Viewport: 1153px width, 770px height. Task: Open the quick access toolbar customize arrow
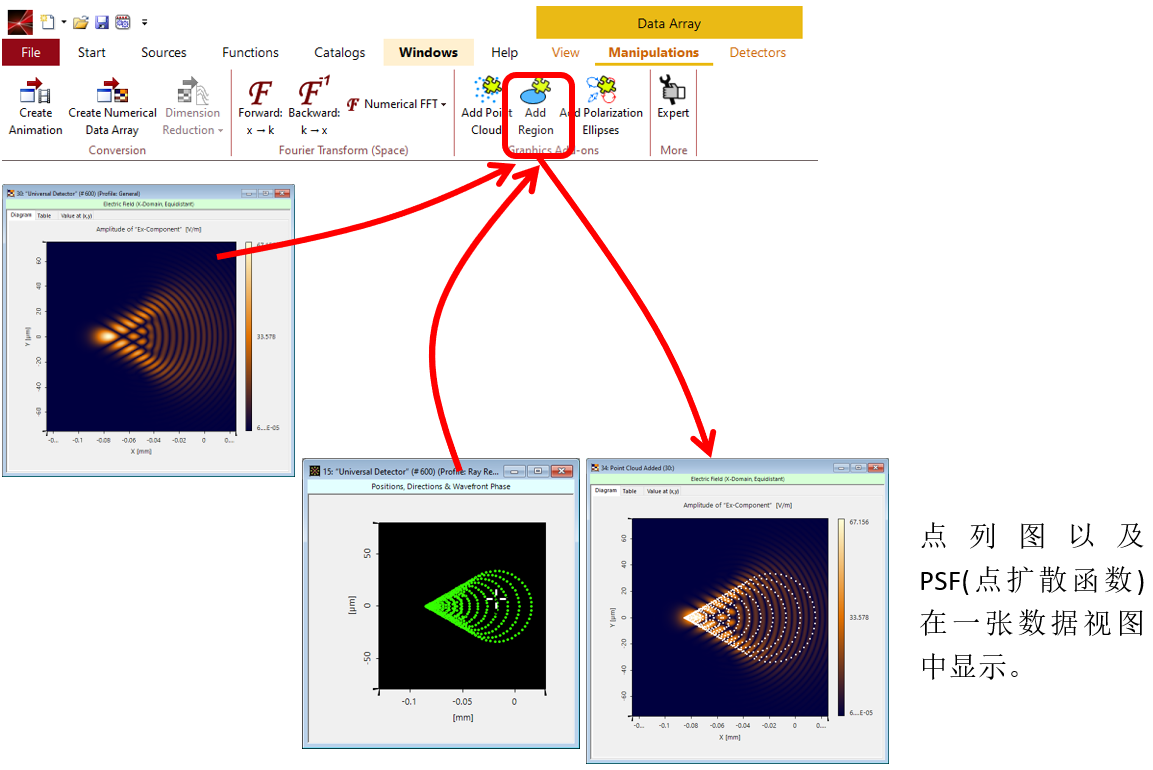point(145,22)
